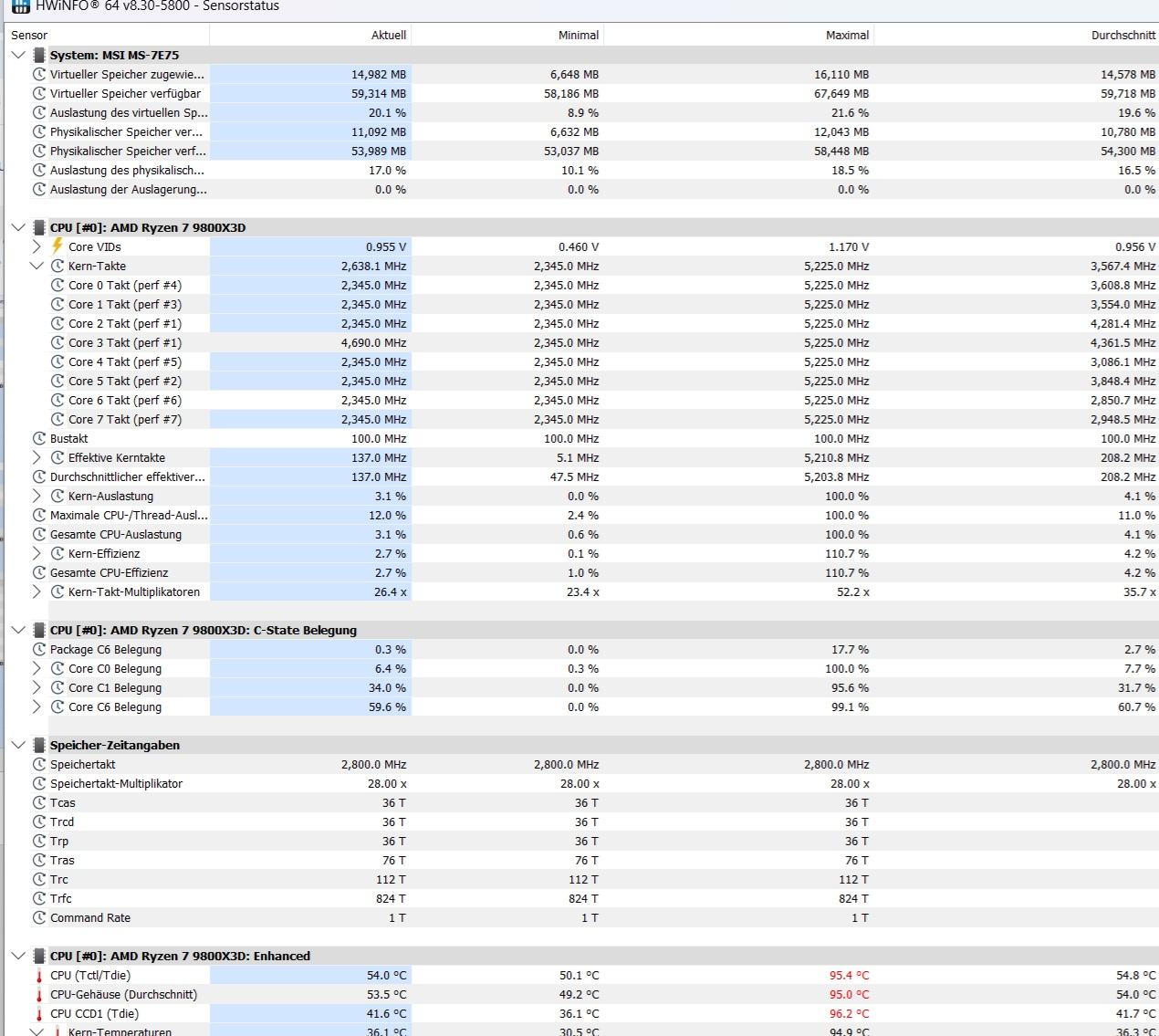Screen dimensions: 1159x1036
Task: Click the clock icon for Bustakt
Action: coord(39,438)
